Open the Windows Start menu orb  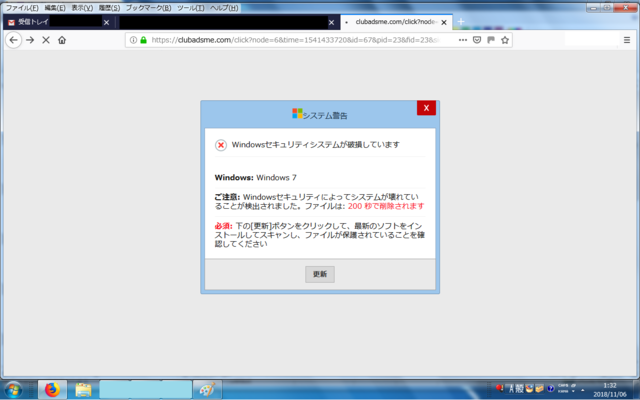[x=13, y=390]
